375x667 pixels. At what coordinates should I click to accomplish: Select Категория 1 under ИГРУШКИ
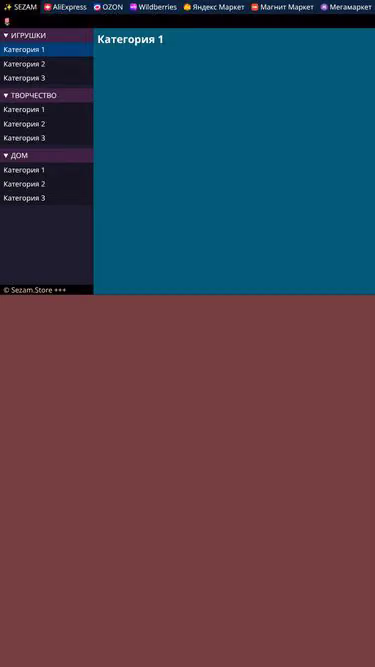click(47, 50)
